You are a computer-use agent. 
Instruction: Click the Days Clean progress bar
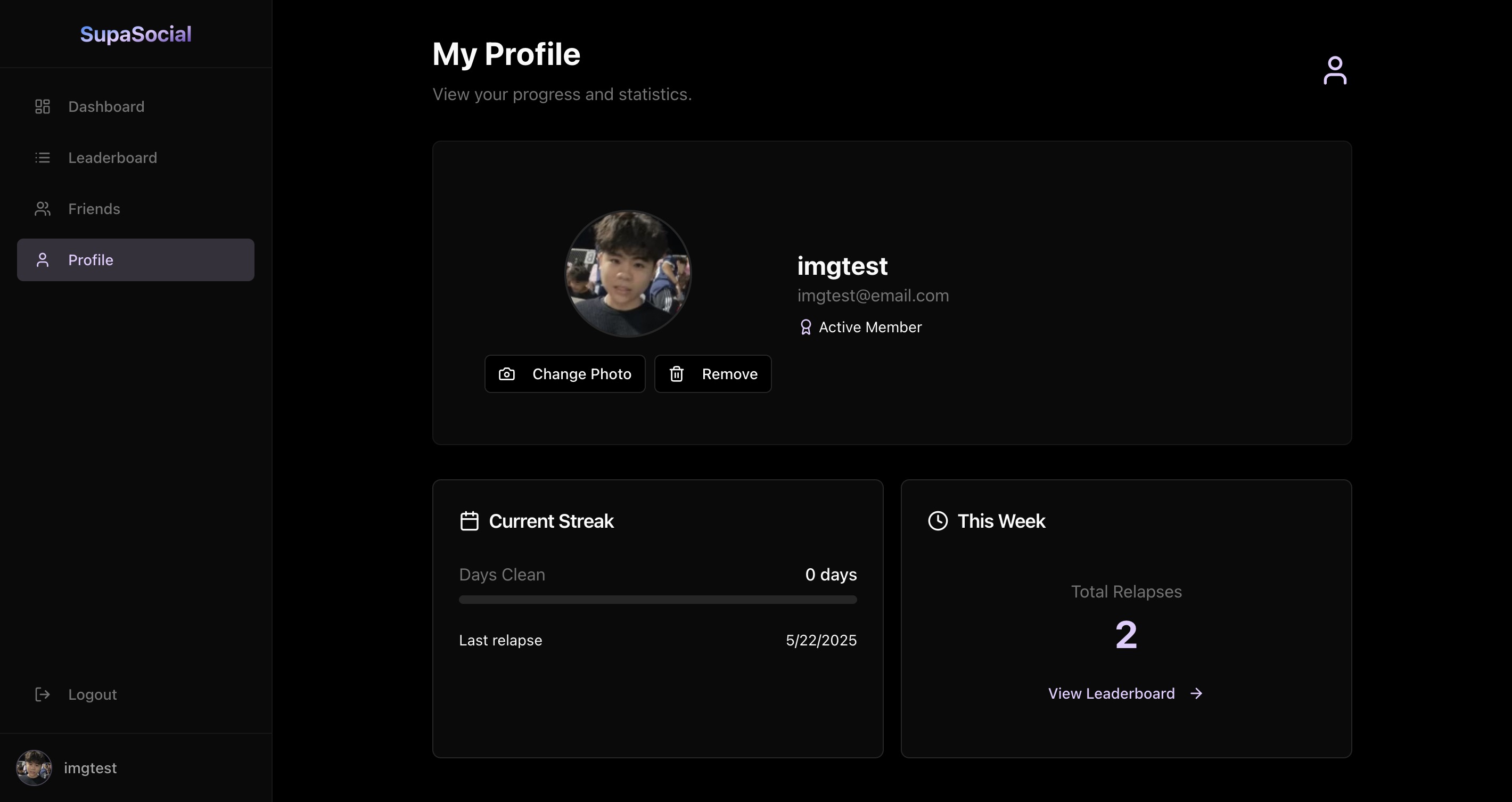click(658, 600)
